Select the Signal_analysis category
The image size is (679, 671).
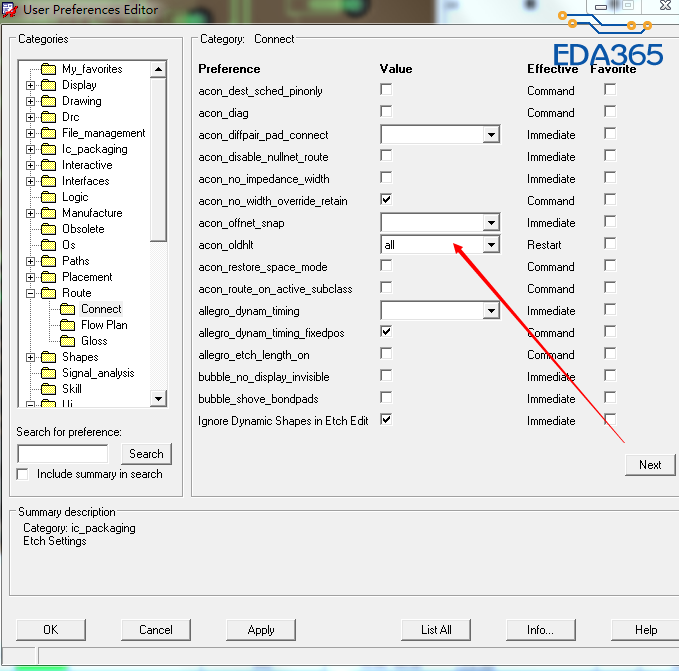click(98, 373)
